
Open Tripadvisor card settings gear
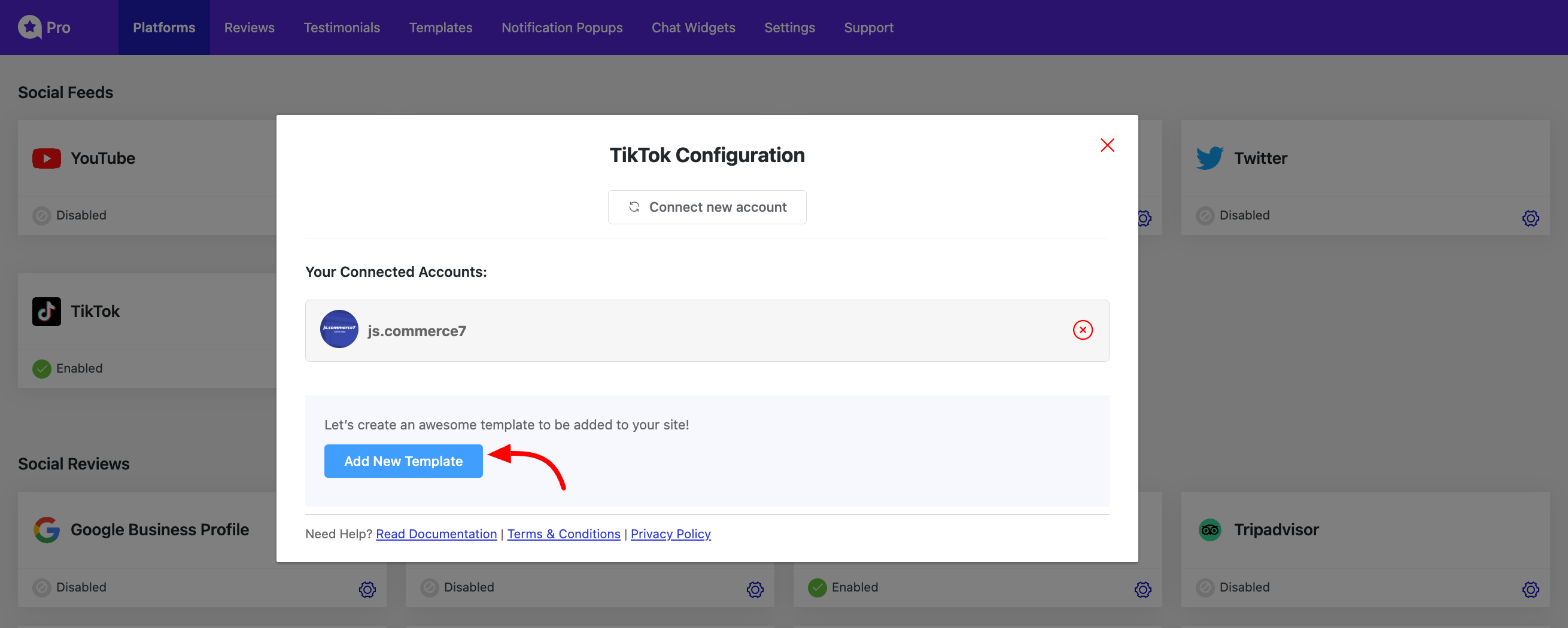click(1530, 589)
